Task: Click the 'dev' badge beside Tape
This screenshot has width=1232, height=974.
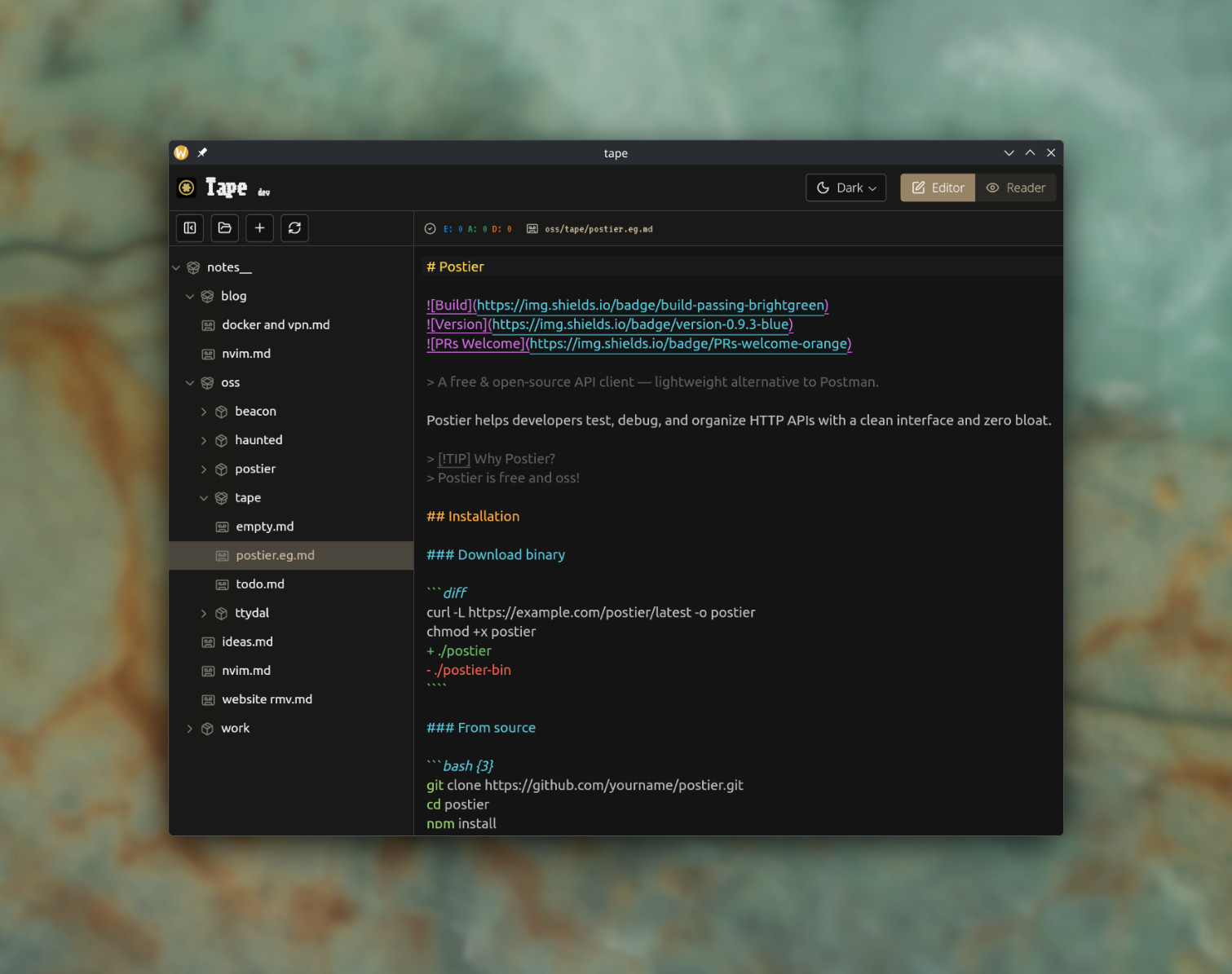Action: pyautogui.click(x=264, y=192)
